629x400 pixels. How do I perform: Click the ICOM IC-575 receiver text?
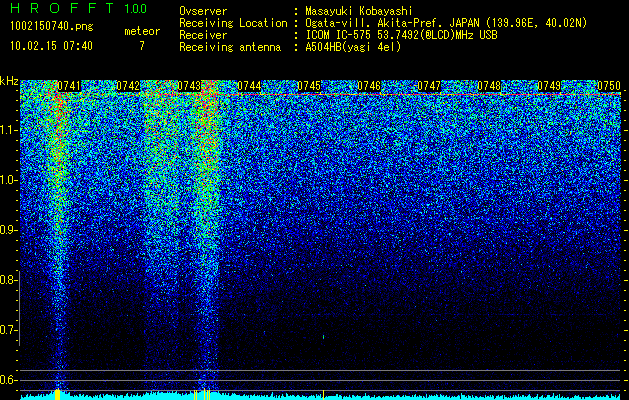[401, 35]
